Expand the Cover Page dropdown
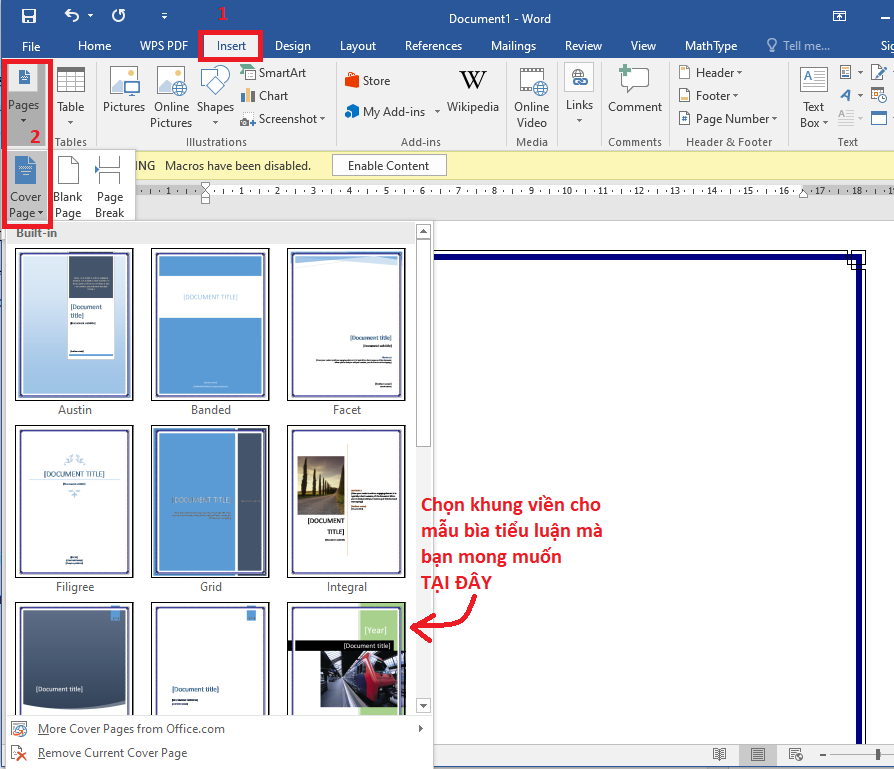894x769 pixels. point(26,187)
